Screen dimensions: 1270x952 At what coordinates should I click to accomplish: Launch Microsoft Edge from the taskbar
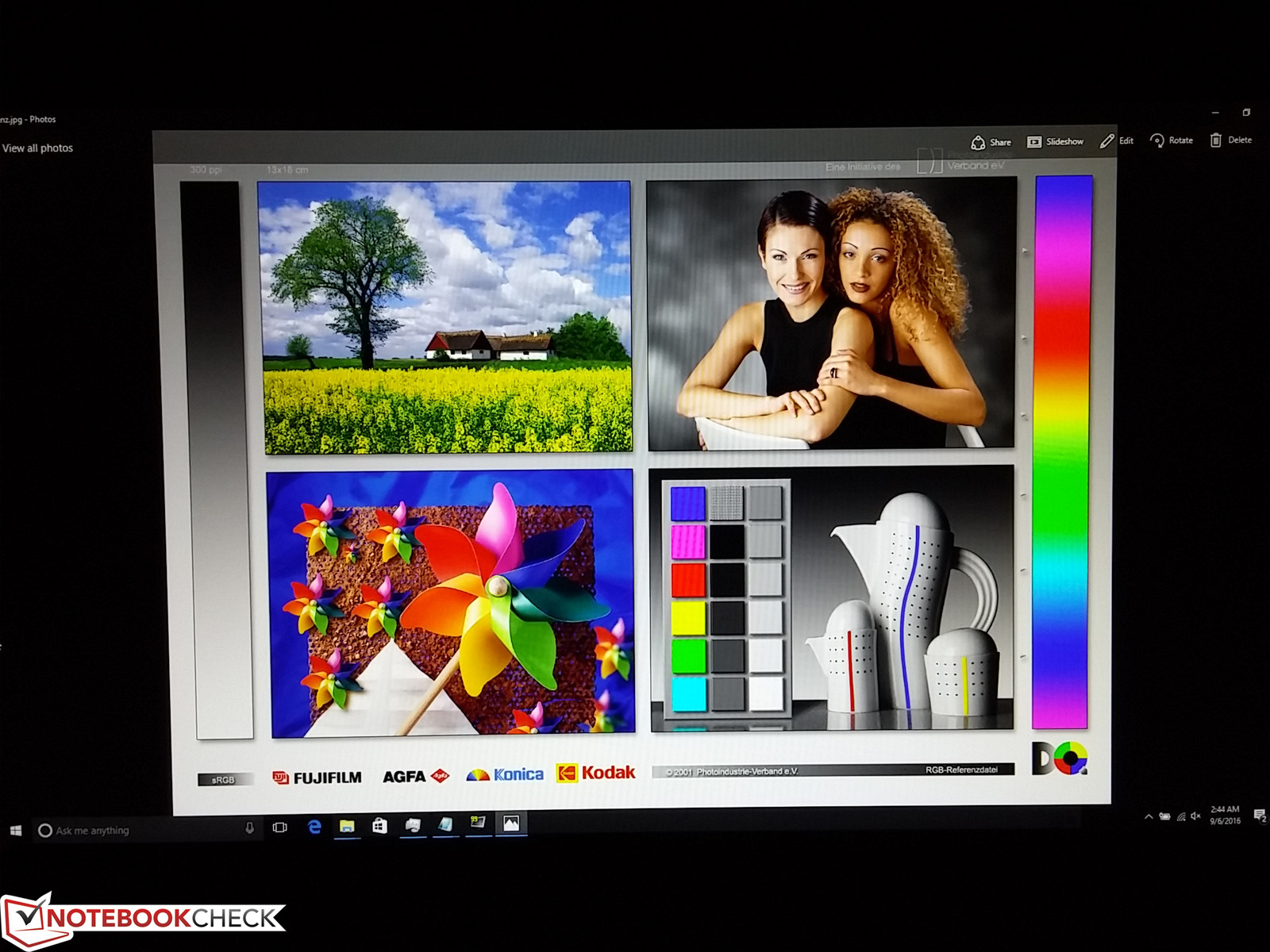point(314,827)
